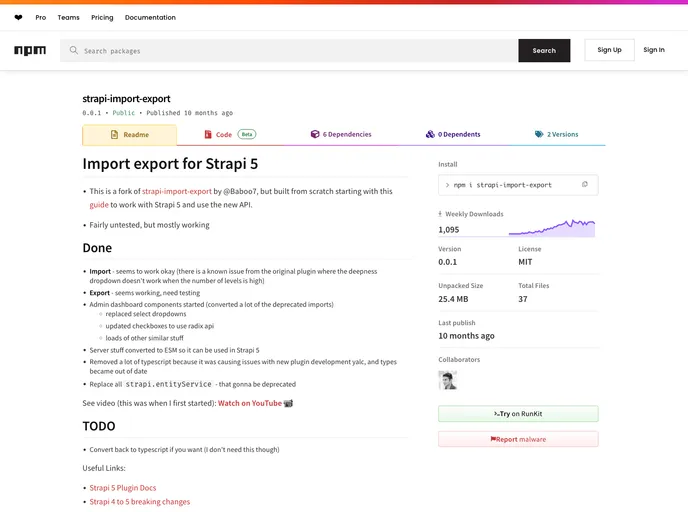Click the Versions tags icon

pos(539,134)
